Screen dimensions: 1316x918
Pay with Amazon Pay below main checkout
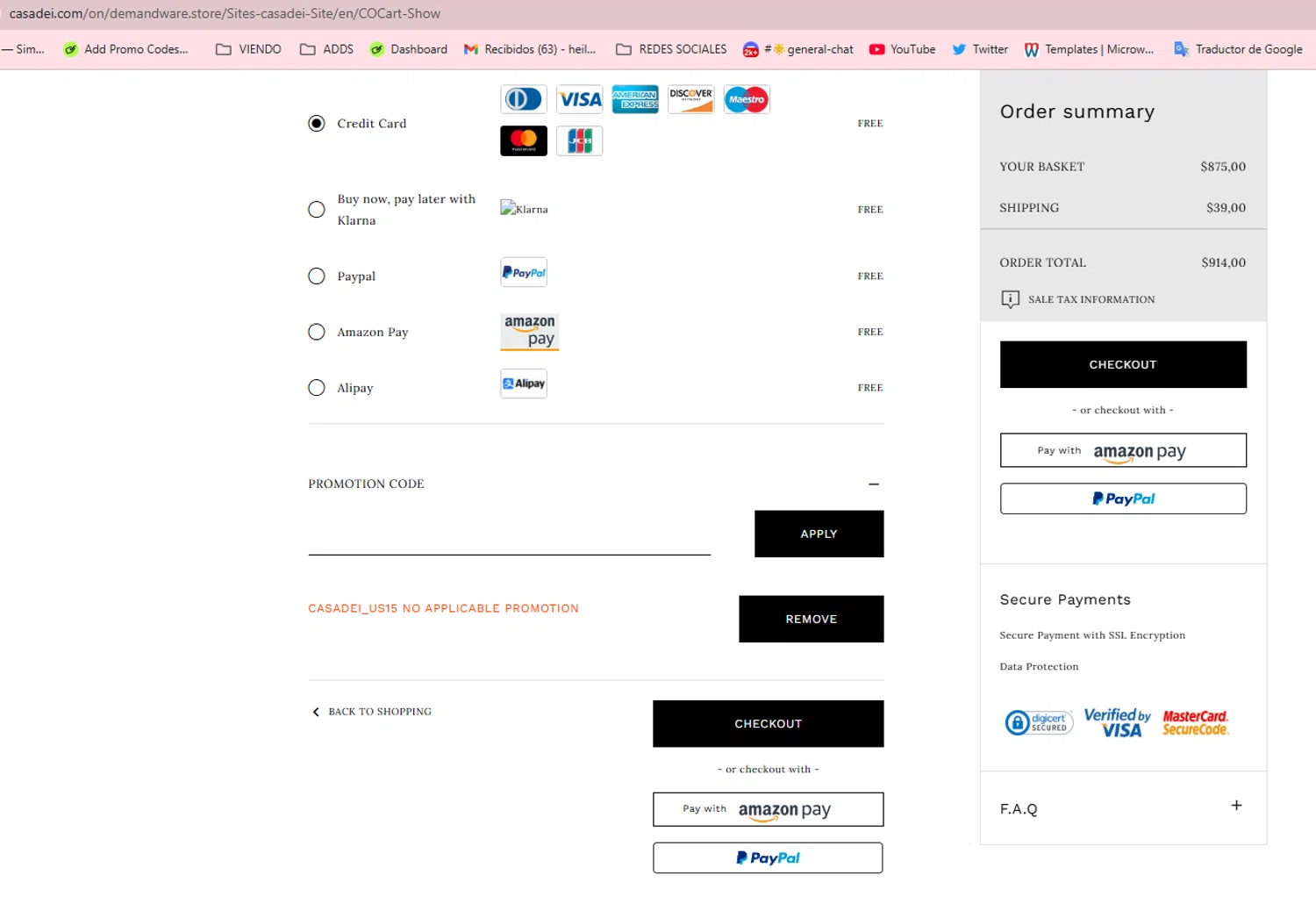(x=768, y=809)
